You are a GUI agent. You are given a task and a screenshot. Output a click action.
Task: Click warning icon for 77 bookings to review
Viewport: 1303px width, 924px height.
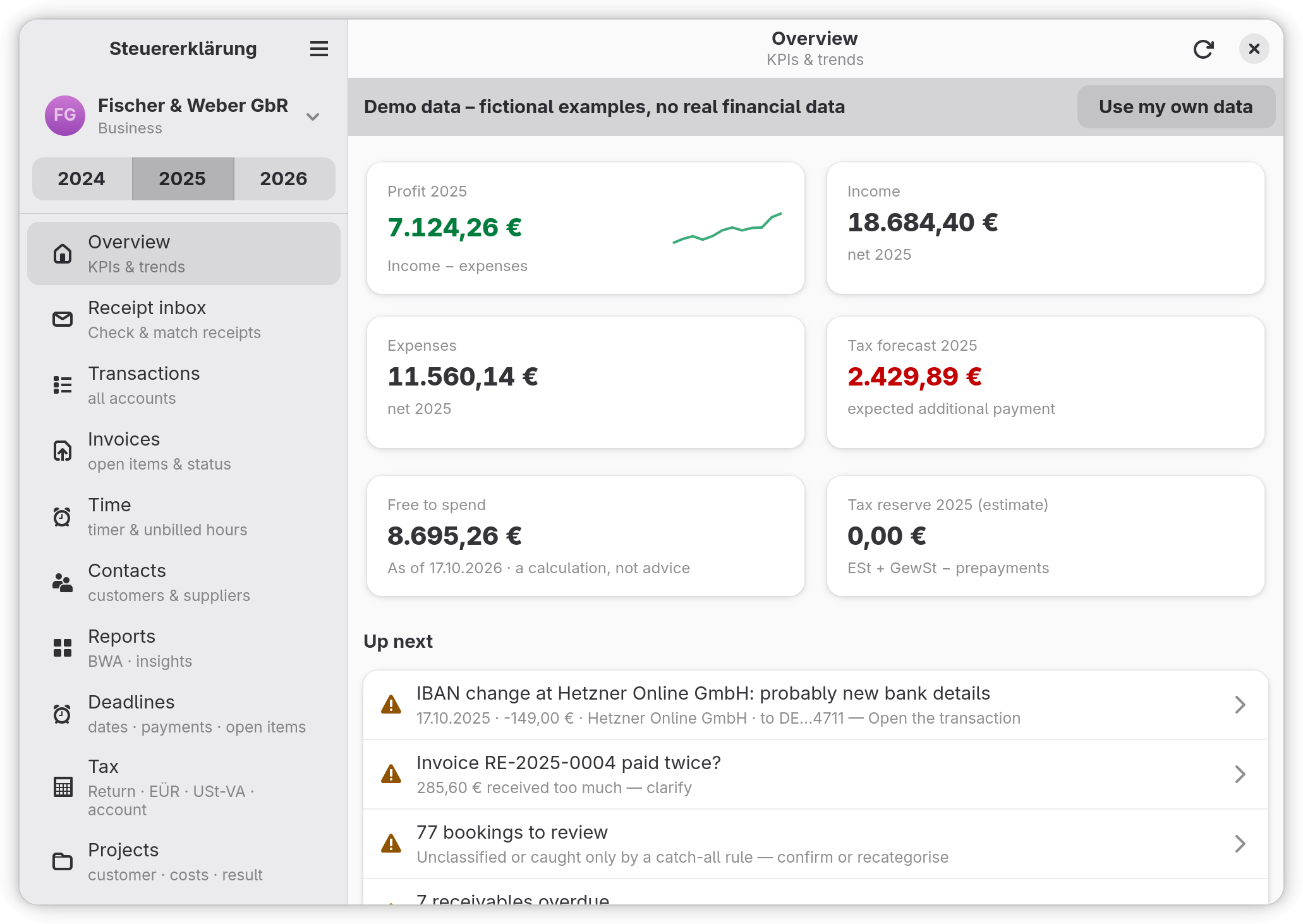tap(391, 844)
